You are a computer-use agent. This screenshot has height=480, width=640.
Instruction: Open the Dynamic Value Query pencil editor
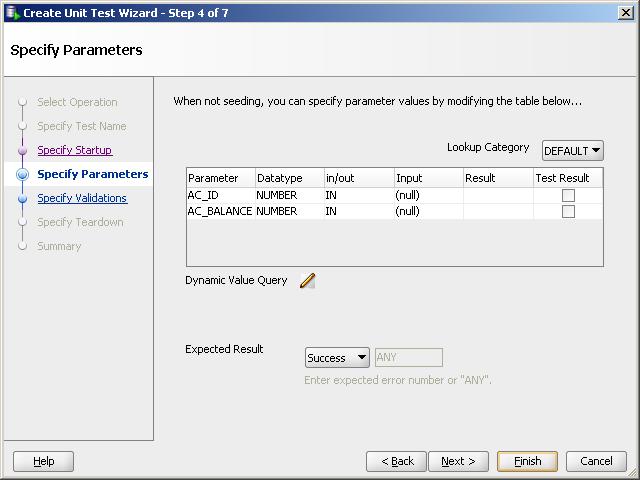[x=307, y=281]
